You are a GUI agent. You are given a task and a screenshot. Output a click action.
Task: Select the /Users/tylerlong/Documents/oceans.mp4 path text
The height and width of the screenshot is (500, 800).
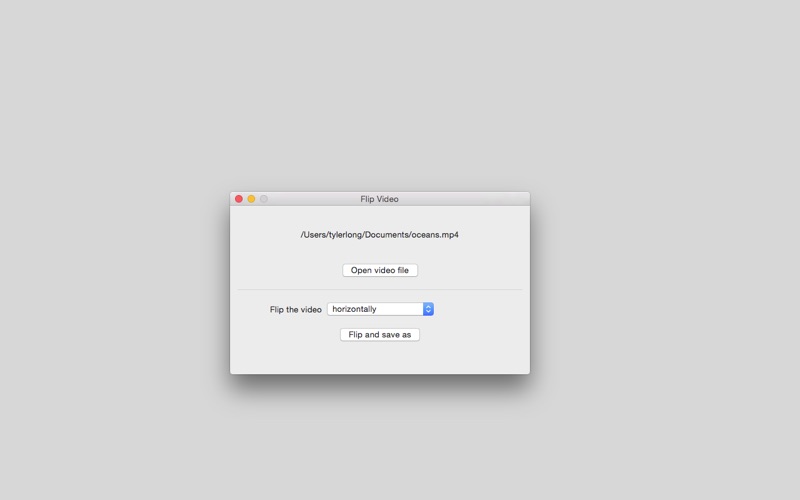(380, 235)
